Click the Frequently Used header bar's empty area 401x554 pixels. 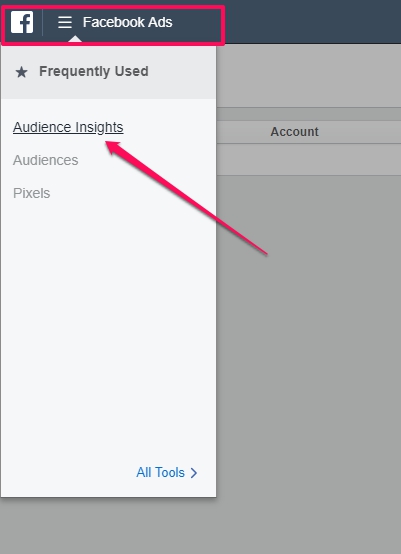pyautogui.click(x=182, y=72)
